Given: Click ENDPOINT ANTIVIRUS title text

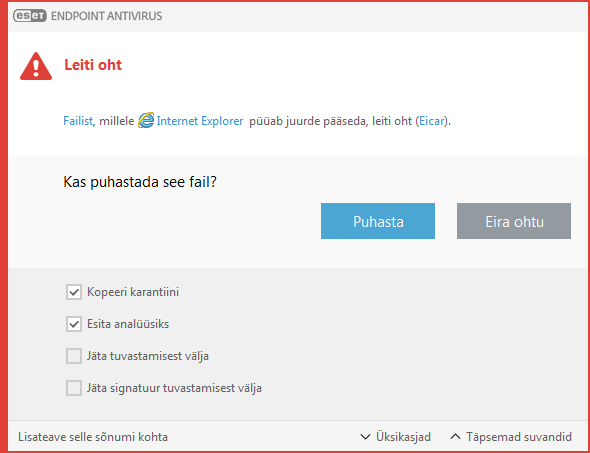Looking at the screenshot, I should coord(106,16).
